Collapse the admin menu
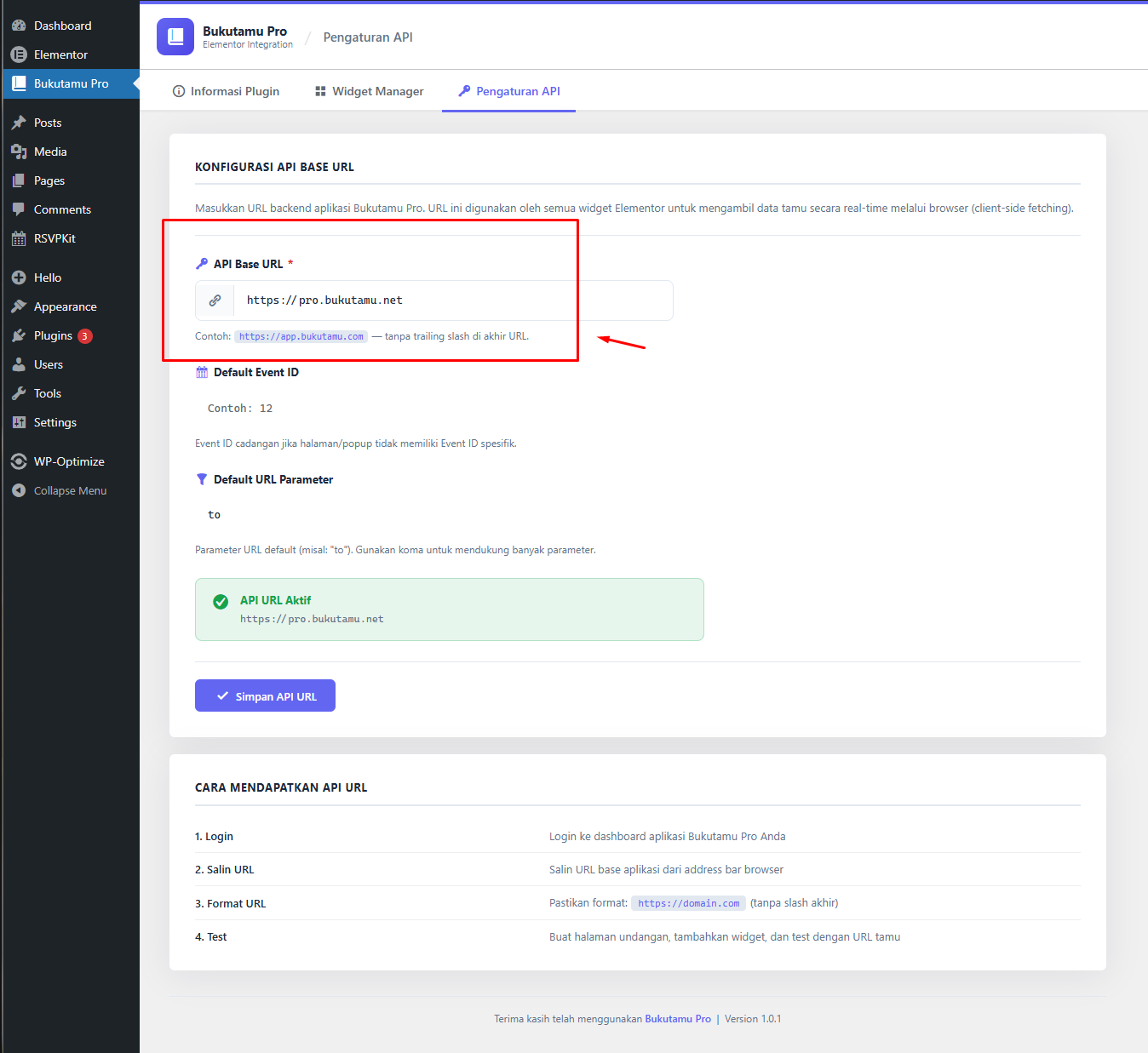 [x=19, y=489]
